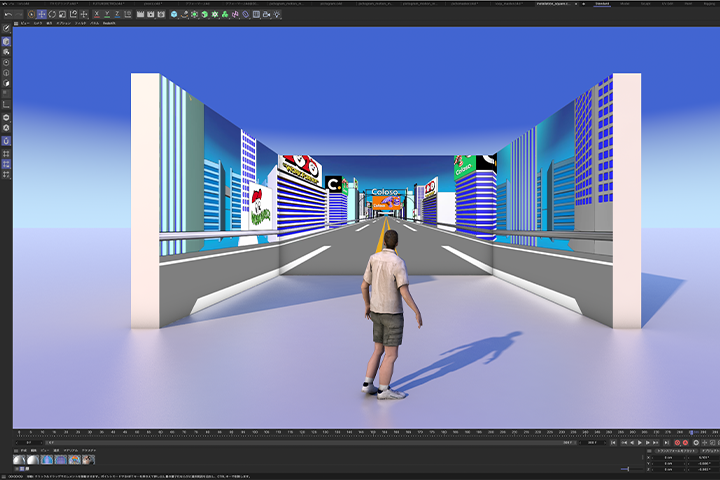The image size is (720, 480).
Task: Jump to the last frame
Action: point(666,443)
